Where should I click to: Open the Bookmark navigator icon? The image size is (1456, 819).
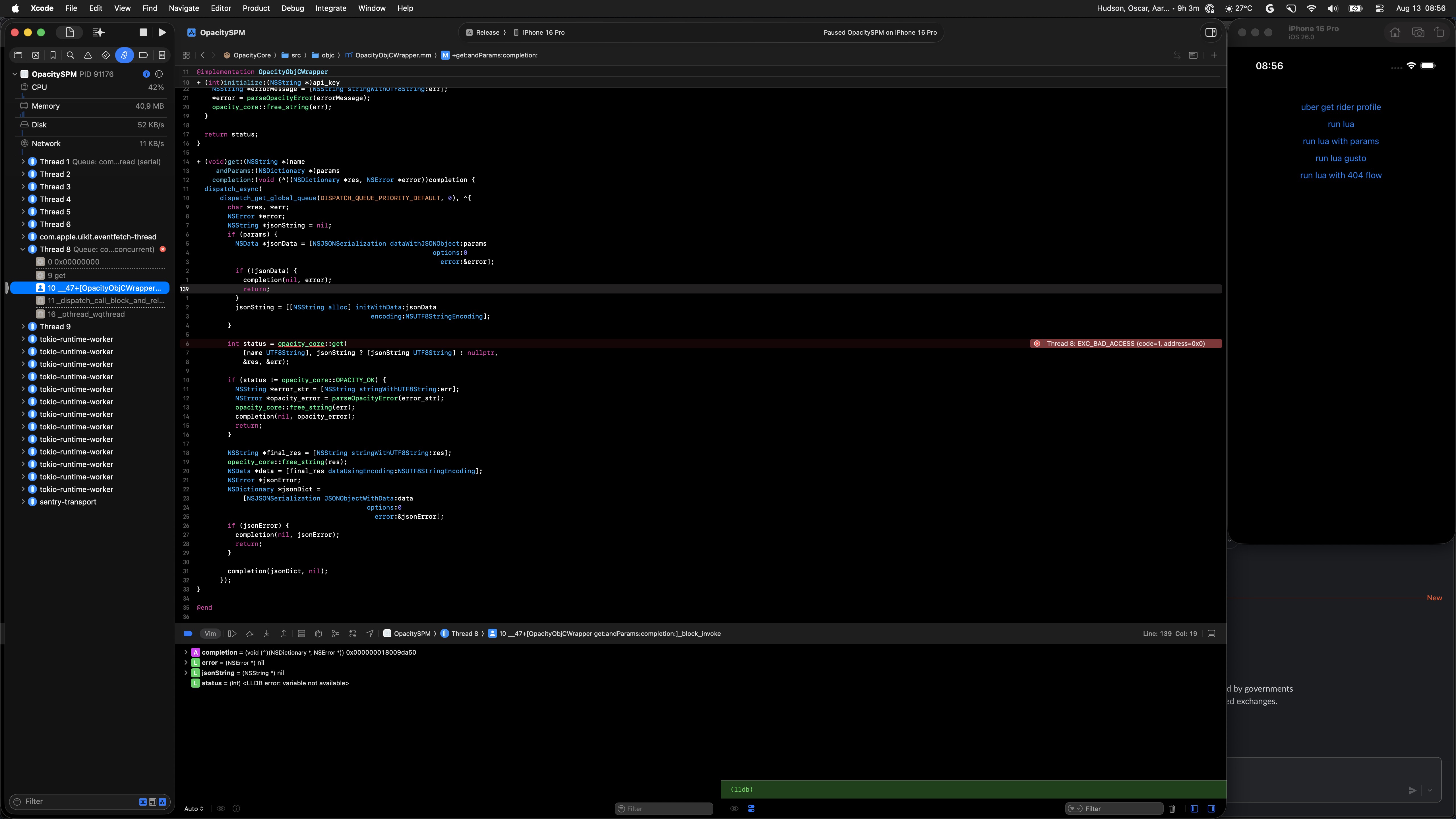[53, 55]
